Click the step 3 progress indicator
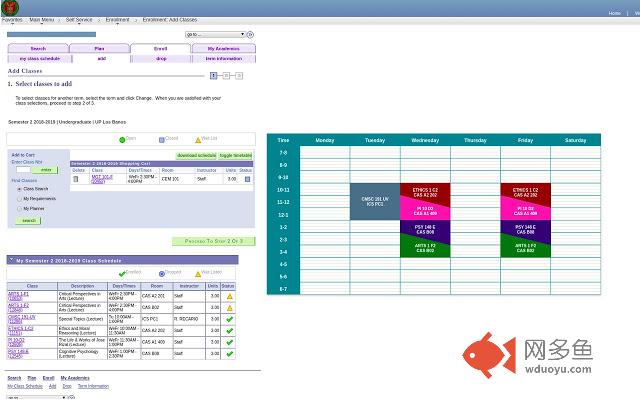The height and width of the screenshot is (400, 640). (x=239, y=76)
